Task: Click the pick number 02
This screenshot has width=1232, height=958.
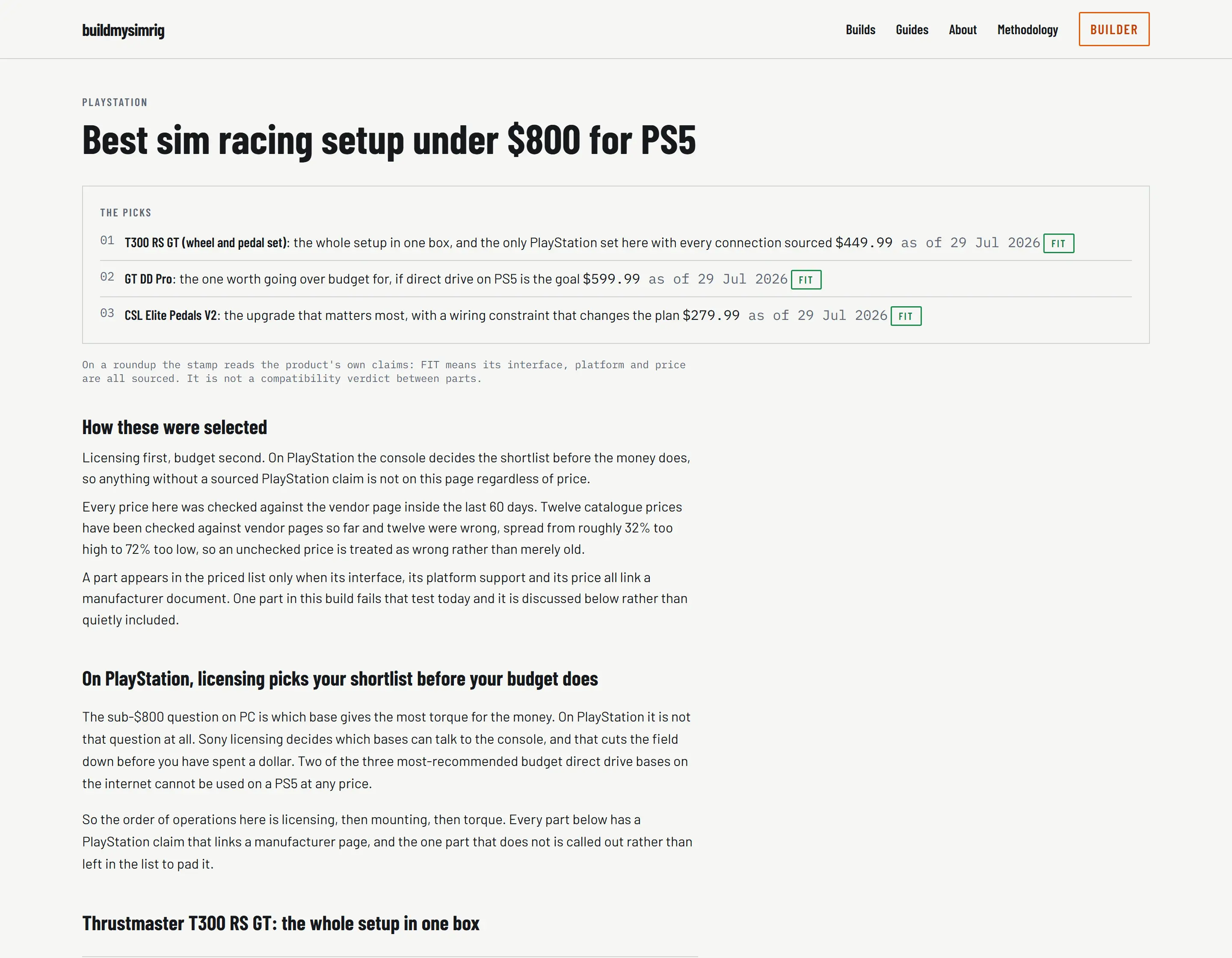Action: click(x=107, y=277)
